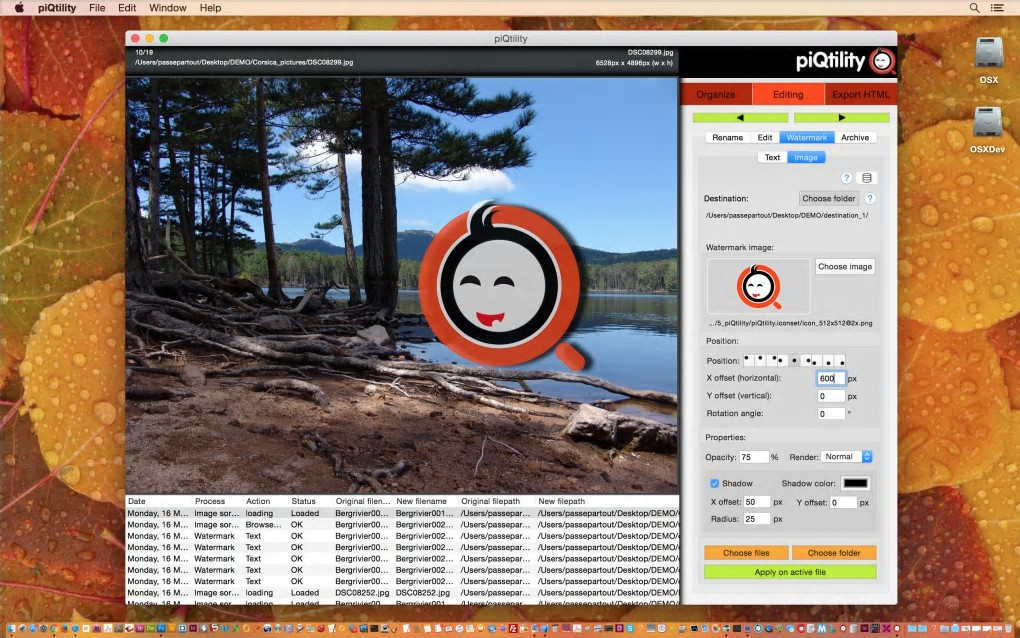
Task: Click the orange Choose files button
Action: 746,553
